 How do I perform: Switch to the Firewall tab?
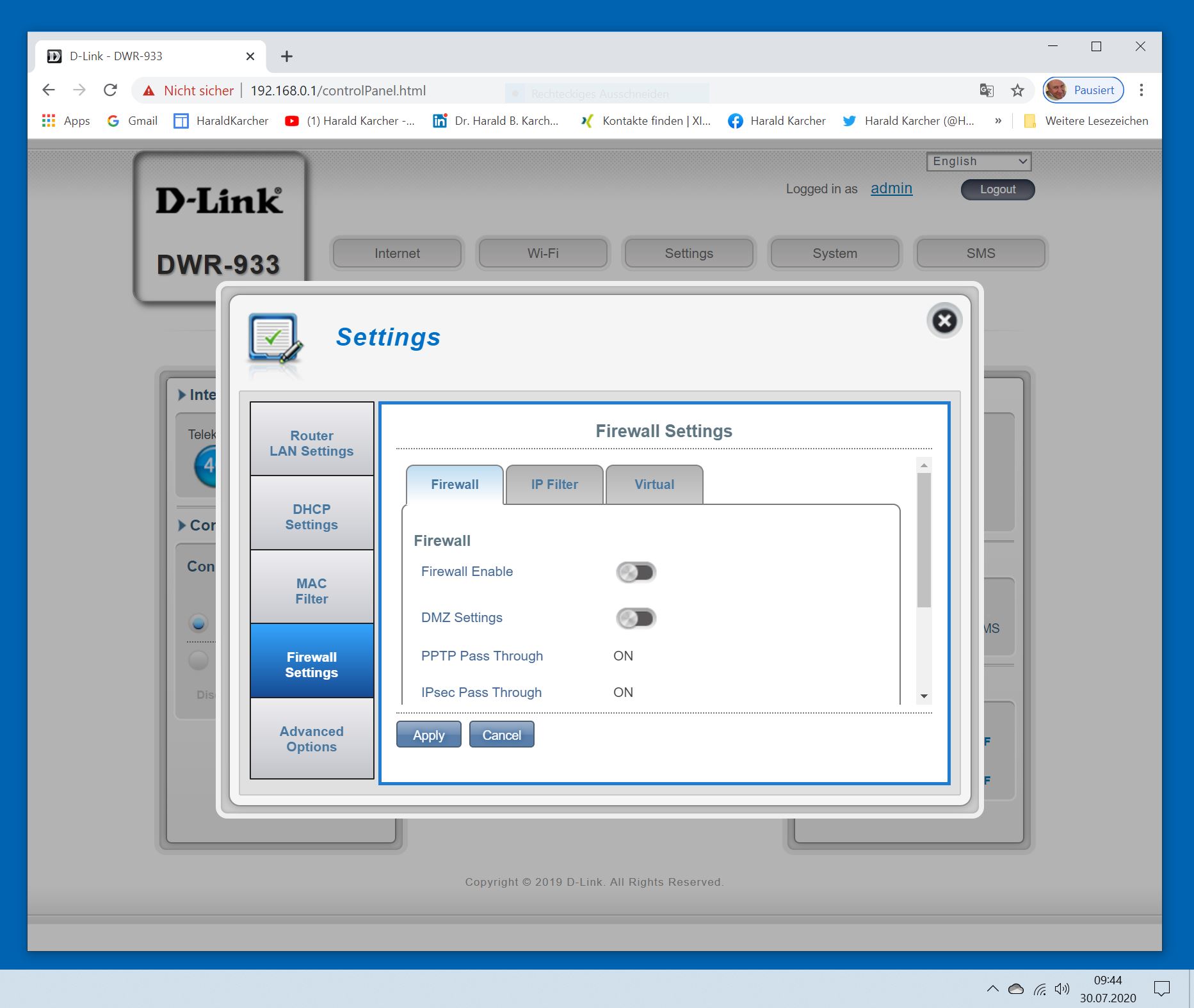coord(455,484)
